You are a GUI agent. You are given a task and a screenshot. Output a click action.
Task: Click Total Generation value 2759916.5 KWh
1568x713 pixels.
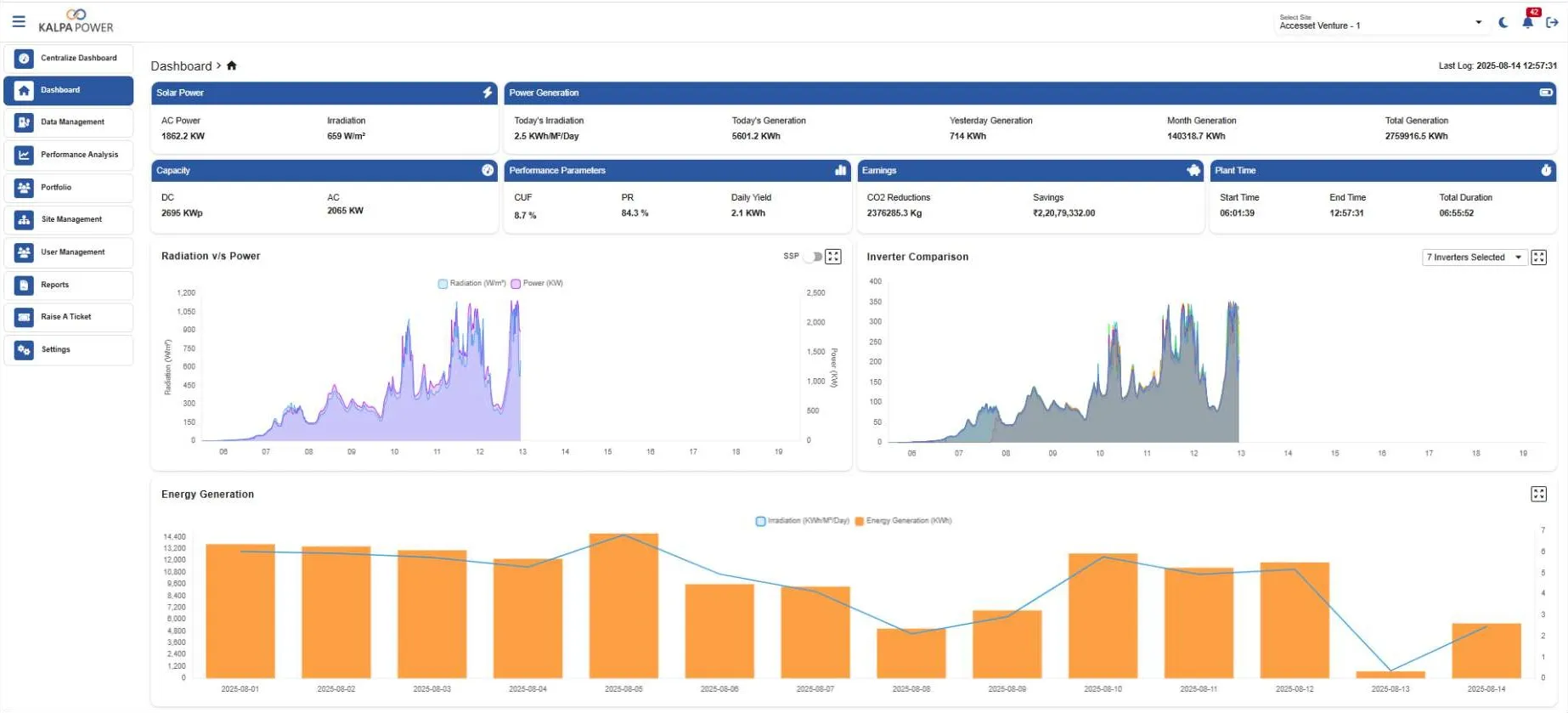tap(1416, 136)
